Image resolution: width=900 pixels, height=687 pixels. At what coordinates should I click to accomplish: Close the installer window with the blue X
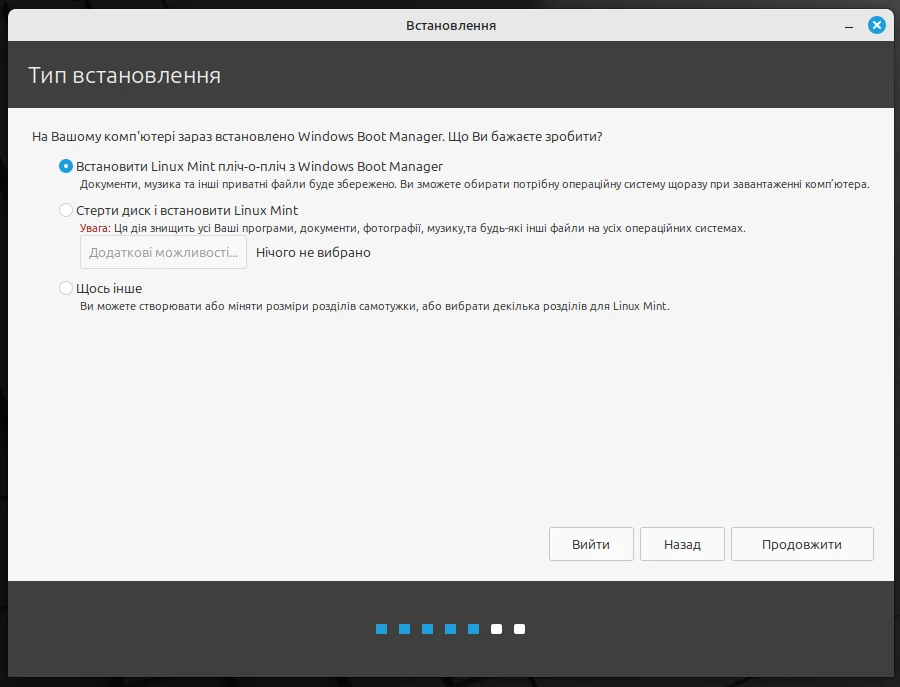point(876,25)
